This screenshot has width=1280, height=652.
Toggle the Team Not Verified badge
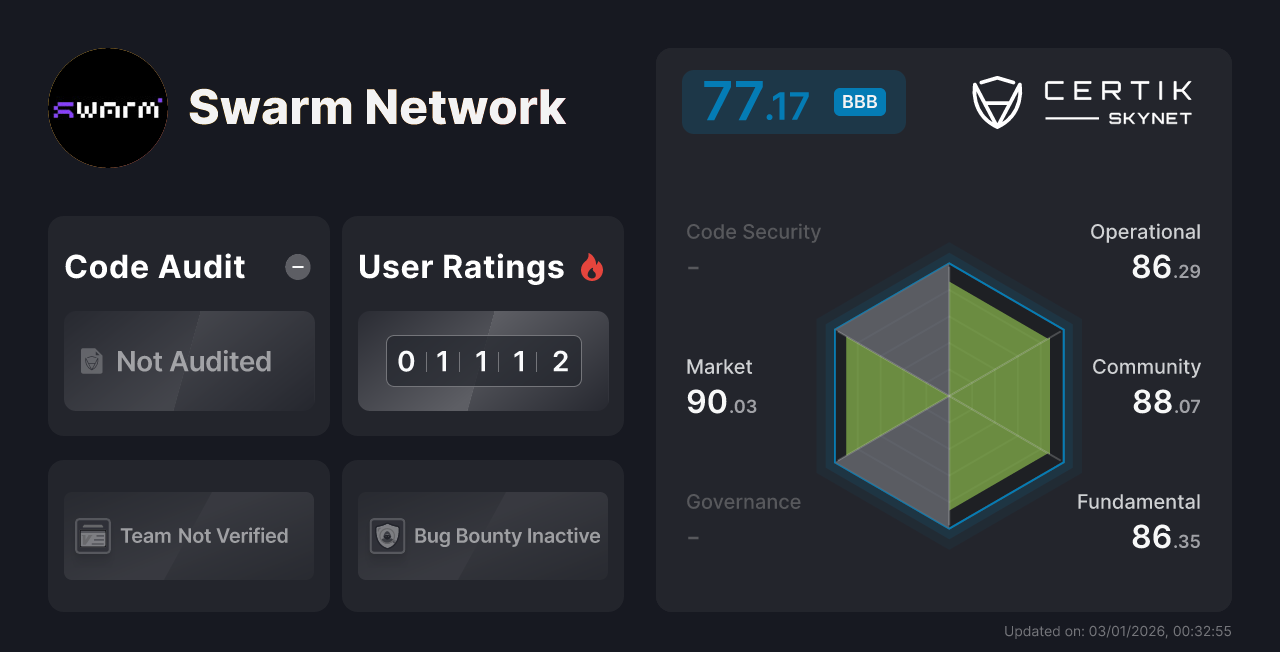pos(188,536)
